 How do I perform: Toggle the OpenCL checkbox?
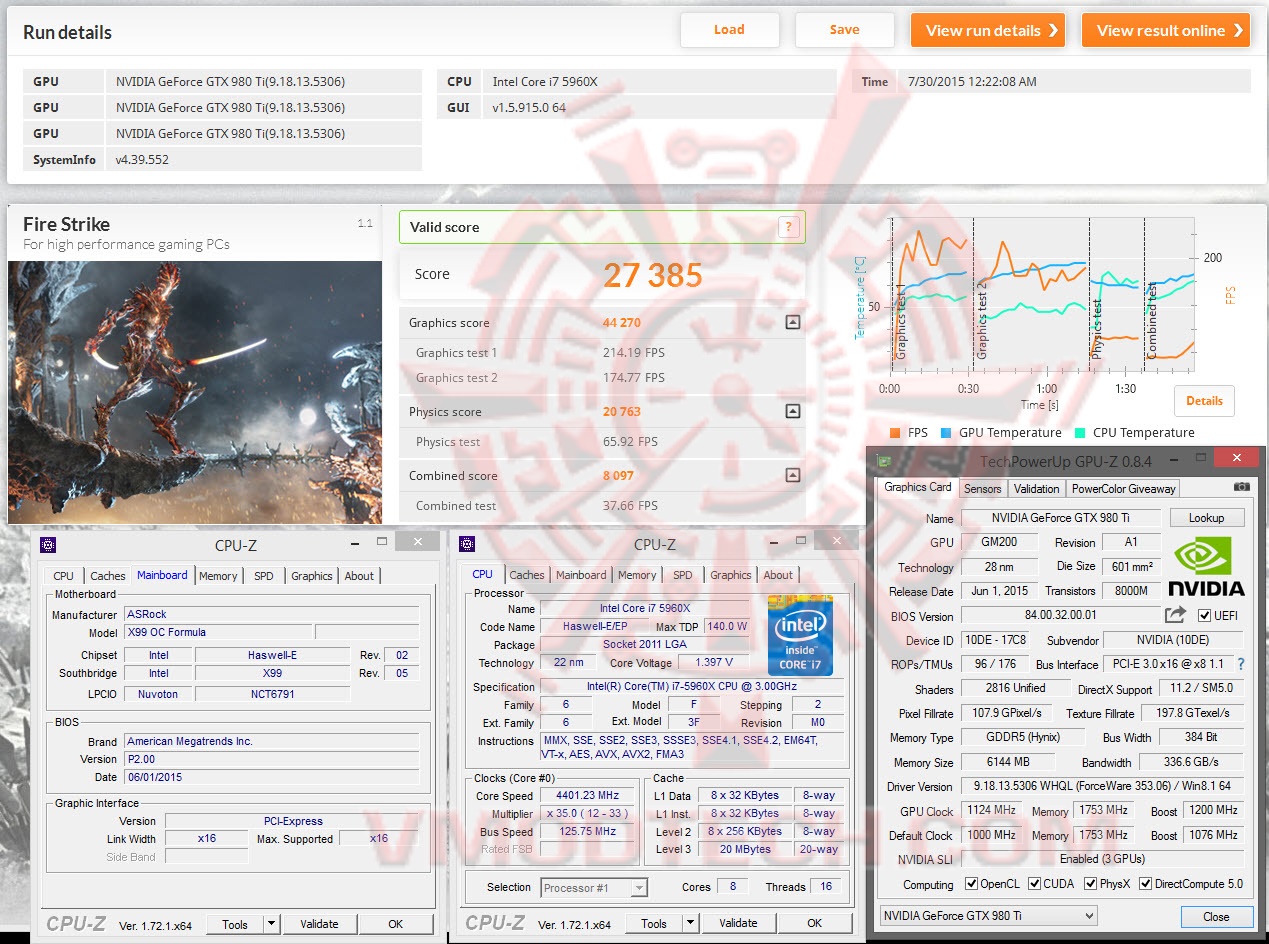click(971, 884)
